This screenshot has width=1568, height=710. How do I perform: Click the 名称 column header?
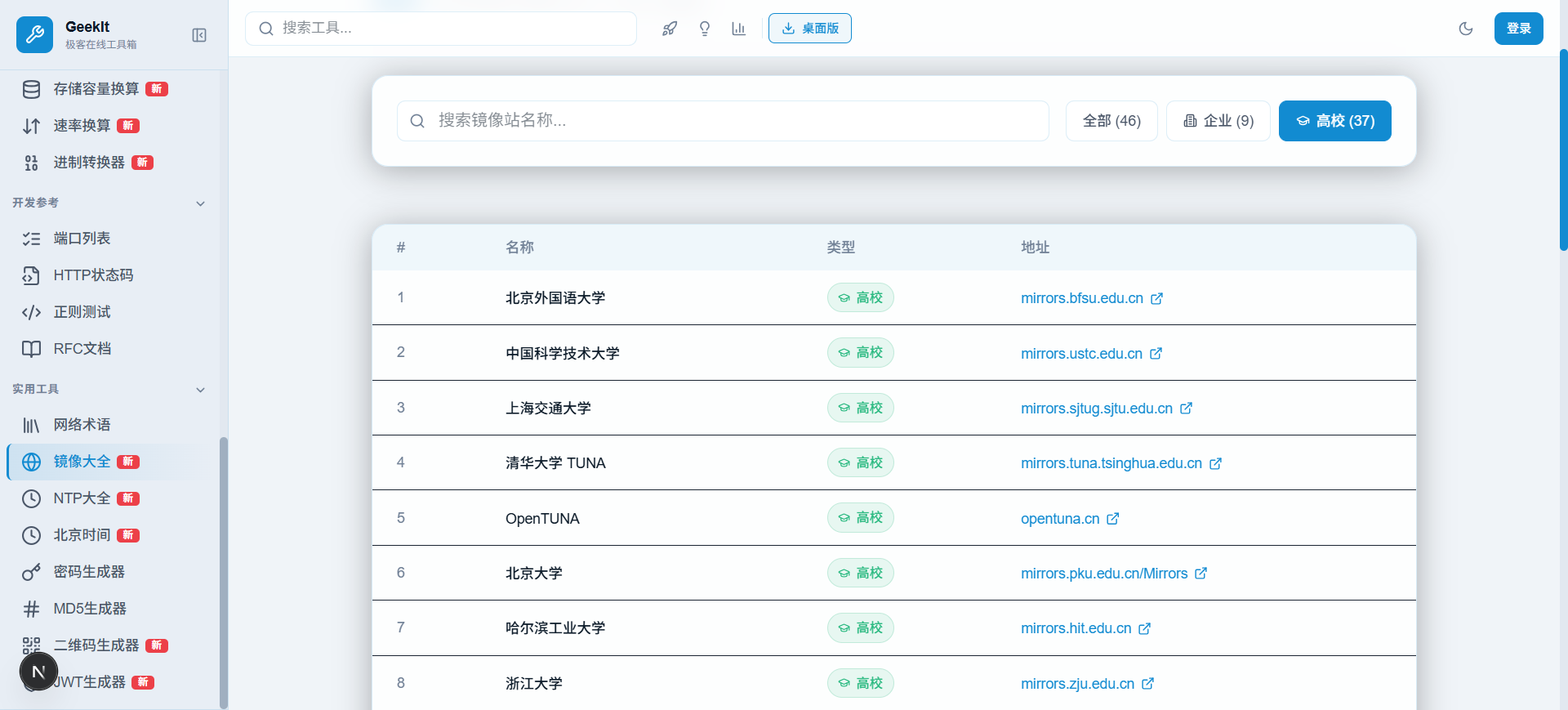click(x=519, y=248)
